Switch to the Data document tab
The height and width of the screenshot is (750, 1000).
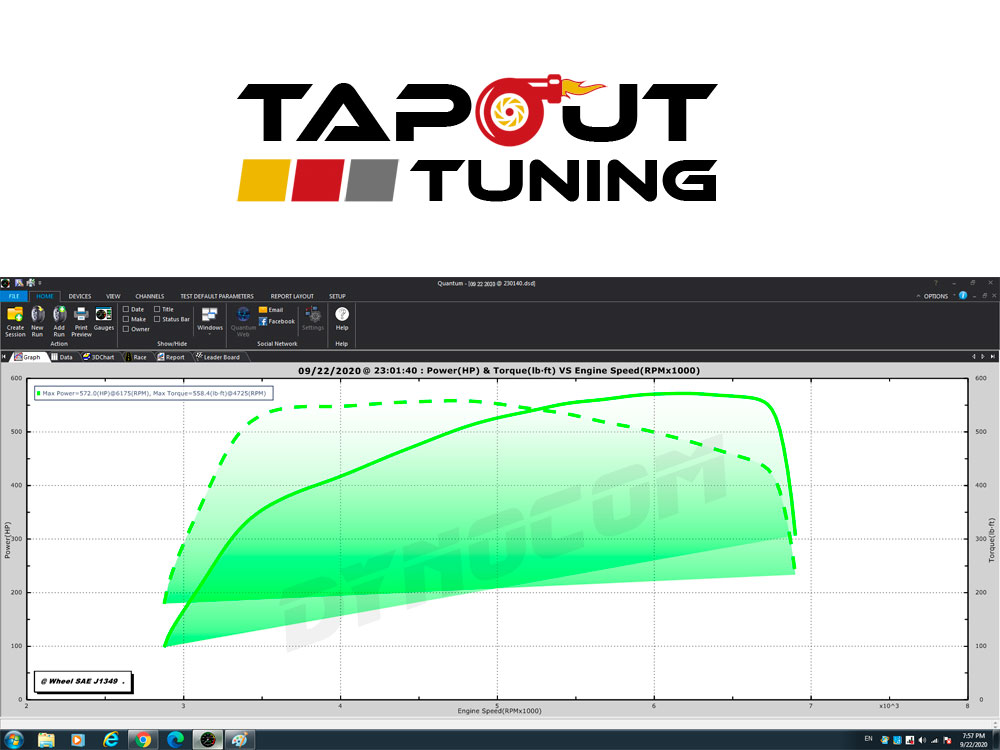tap(62, 357)
